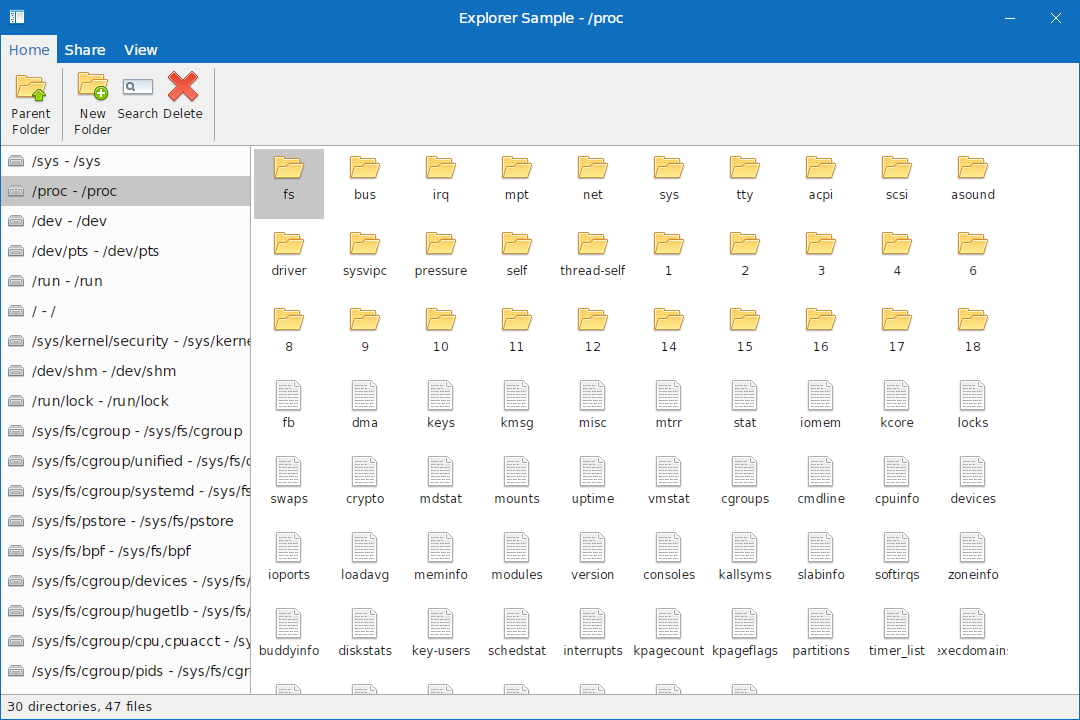1080x720 pixels.
Task: Switch to the Home ribbon tab
Action: pos(29,50)
